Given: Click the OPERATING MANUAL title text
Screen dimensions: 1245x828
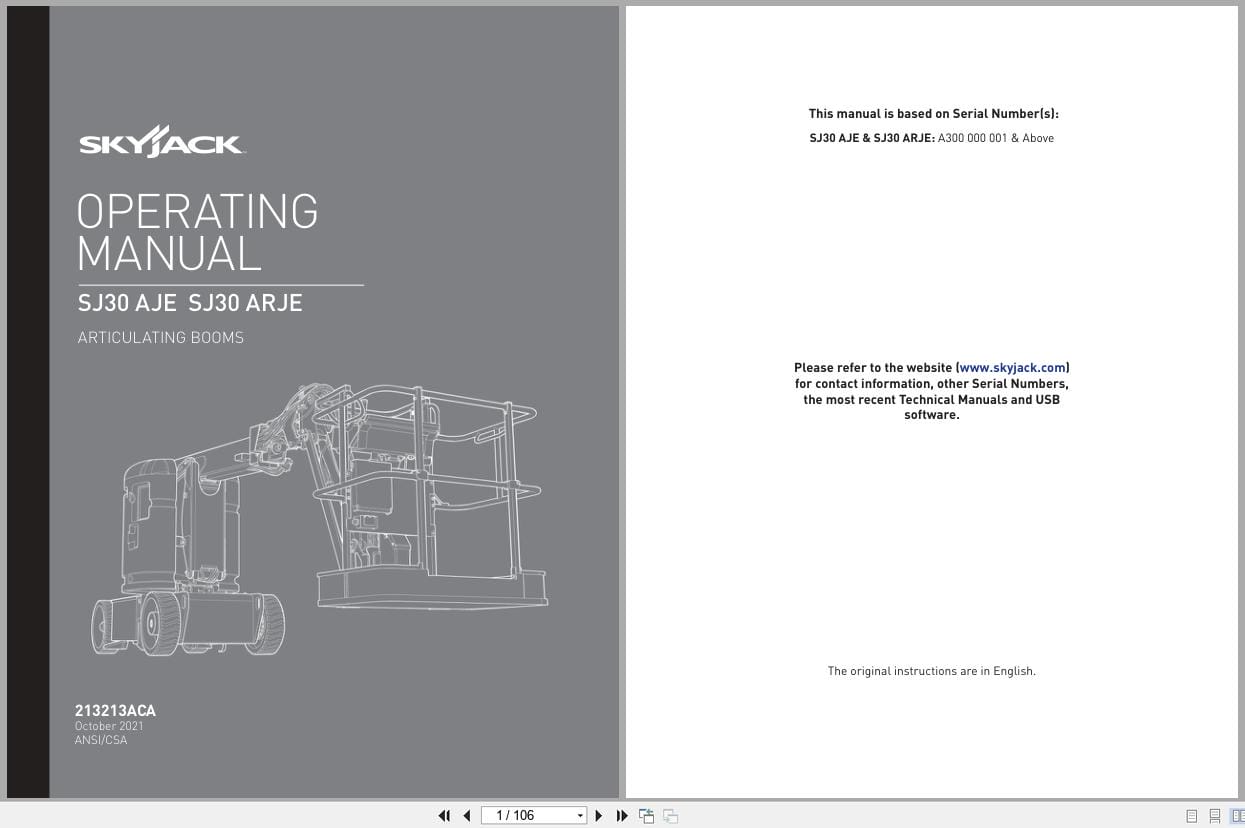Looking at the screenshot, I should (x=197, y=232).
